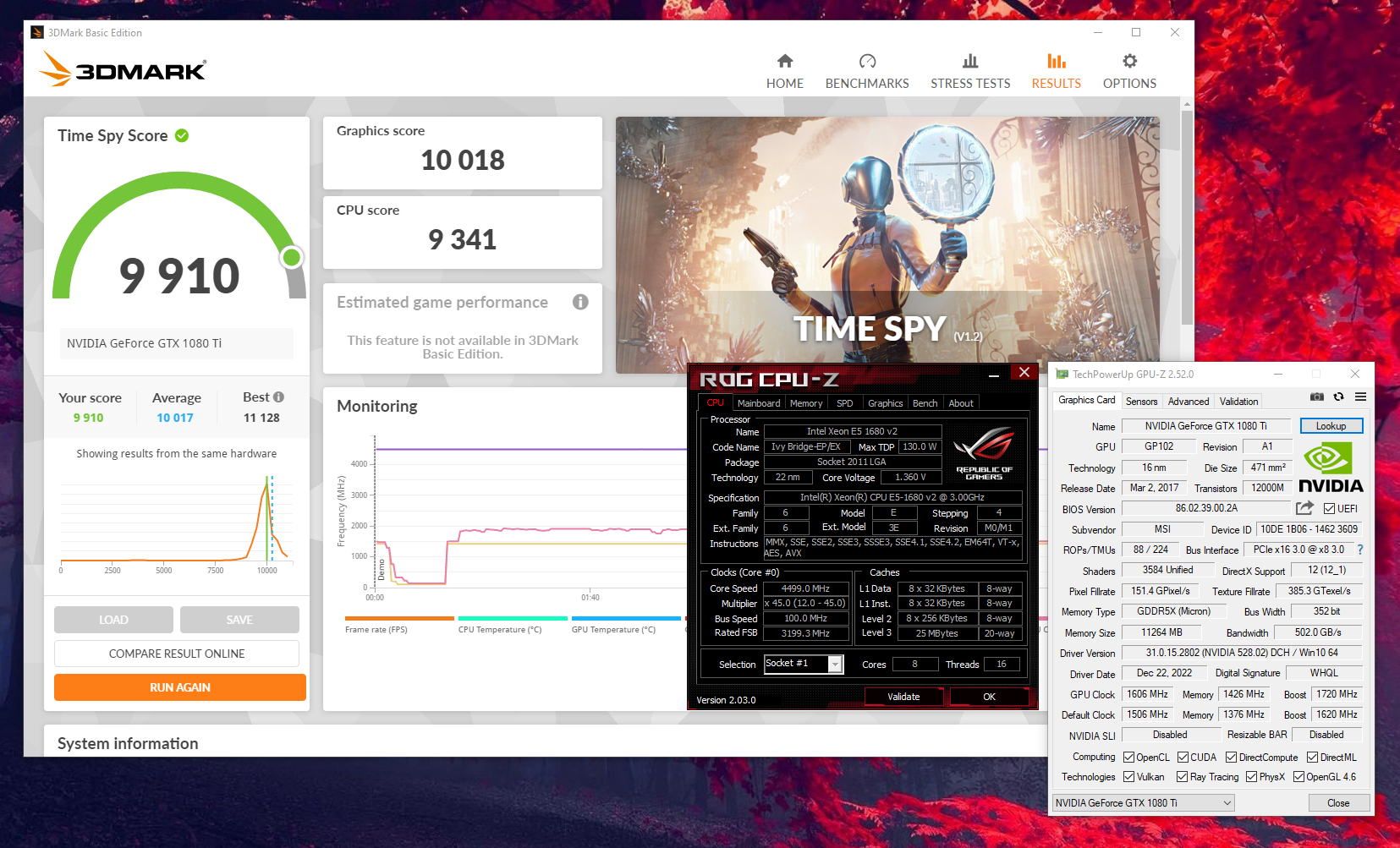Expand the Socket #1 selection dropdown
Viewport: 1400px width, 848px height.
[835, 665]
